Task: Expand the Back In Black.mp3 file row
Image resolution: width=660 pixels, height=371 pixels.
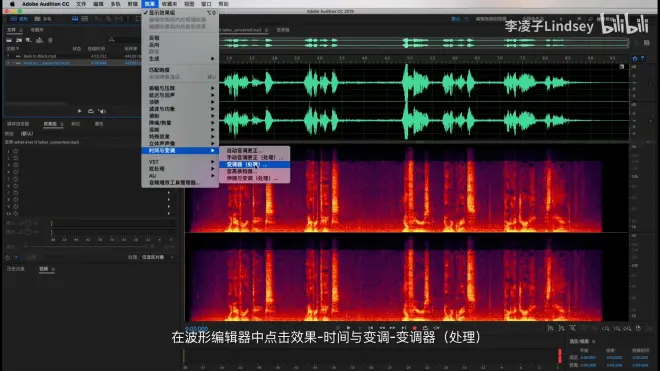Action: 8,56
